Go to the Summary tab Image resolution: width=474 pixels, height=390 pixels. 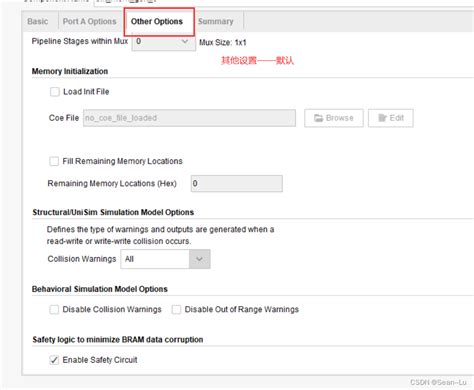(216, 21)
